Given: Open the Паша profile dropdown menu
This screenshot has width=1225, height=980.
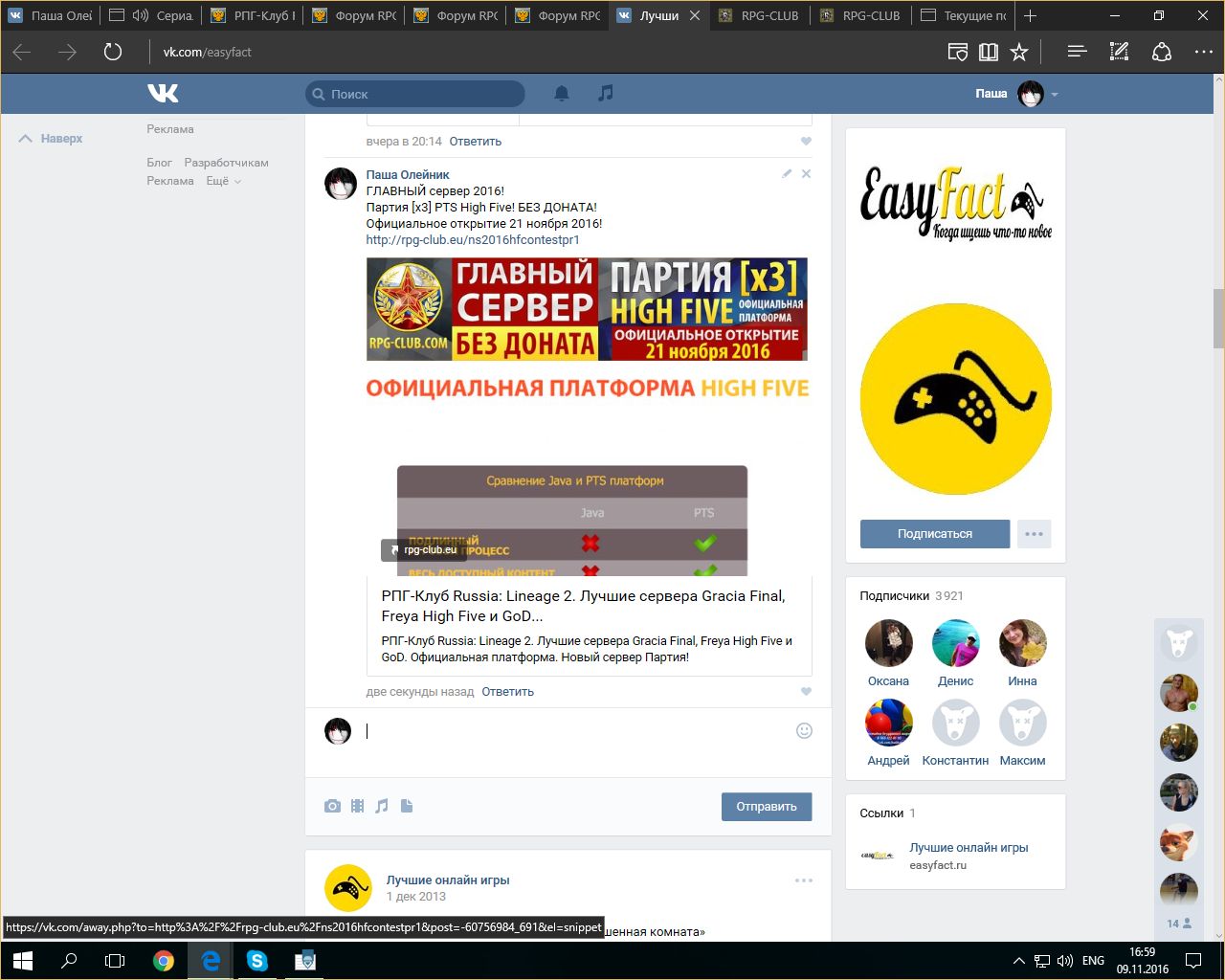Looking at the screenshot, I should click(1016, 94).
